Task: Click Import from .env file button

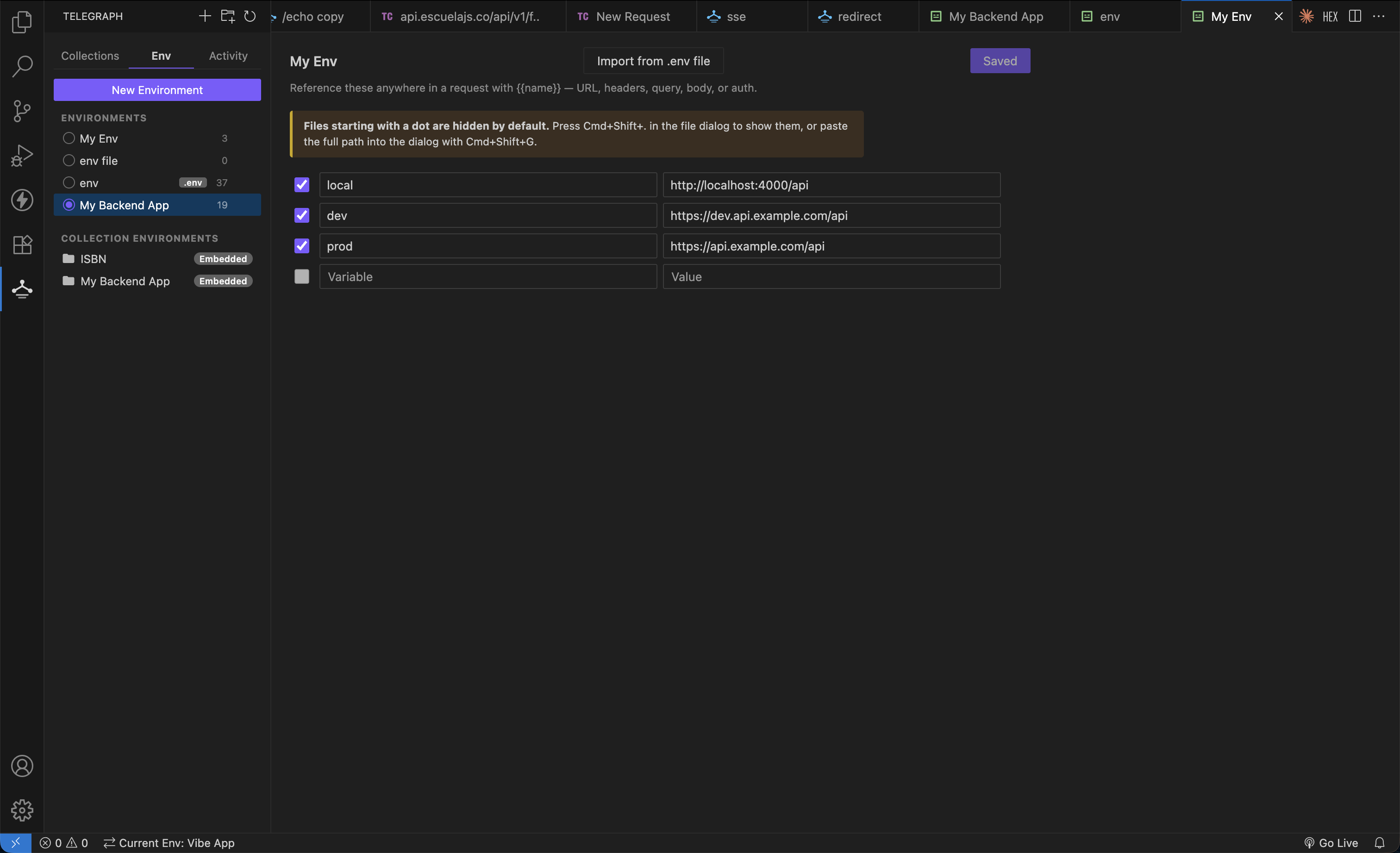Action: pyautogui.click(x=653, y=61)
